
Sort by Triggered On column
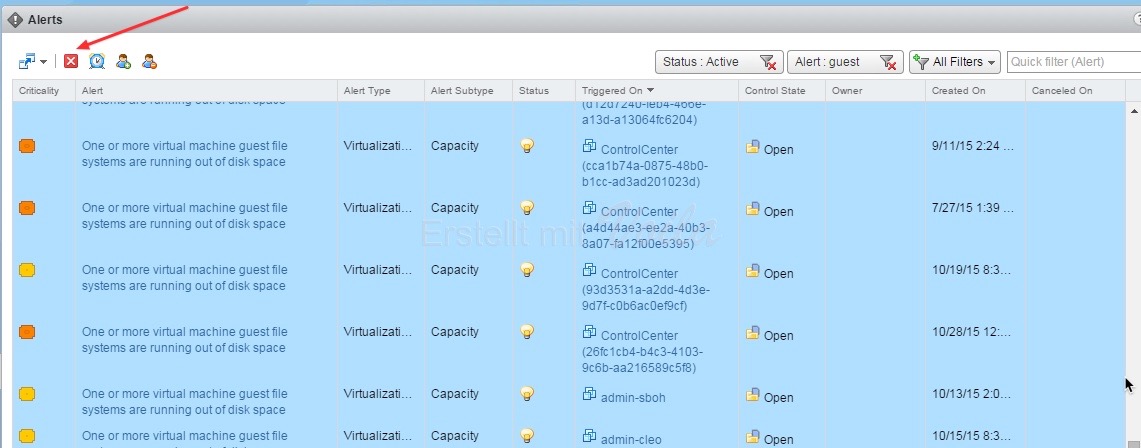612,91
